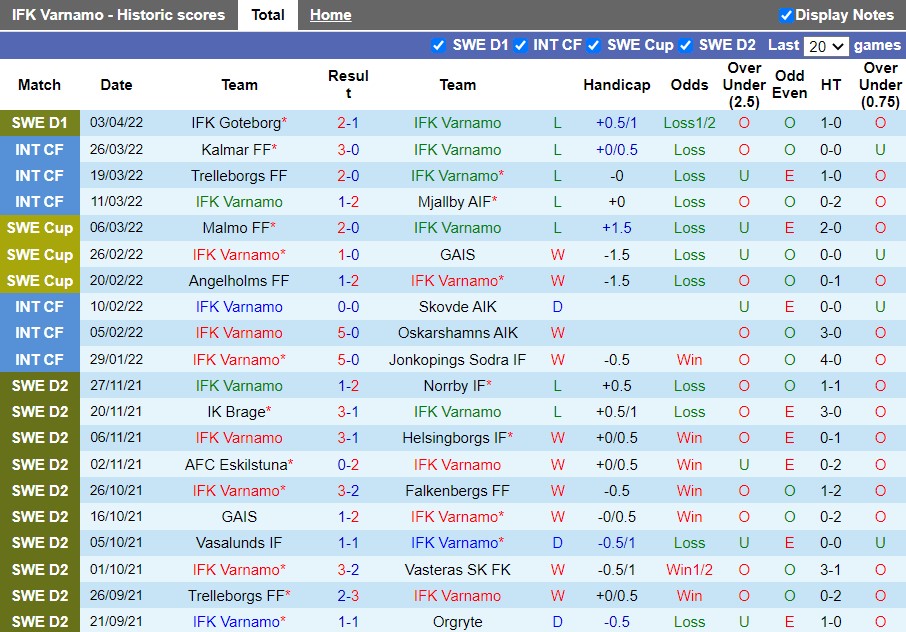
Task: Open the Last 20 games dropdown
Action: coord(826,46)
